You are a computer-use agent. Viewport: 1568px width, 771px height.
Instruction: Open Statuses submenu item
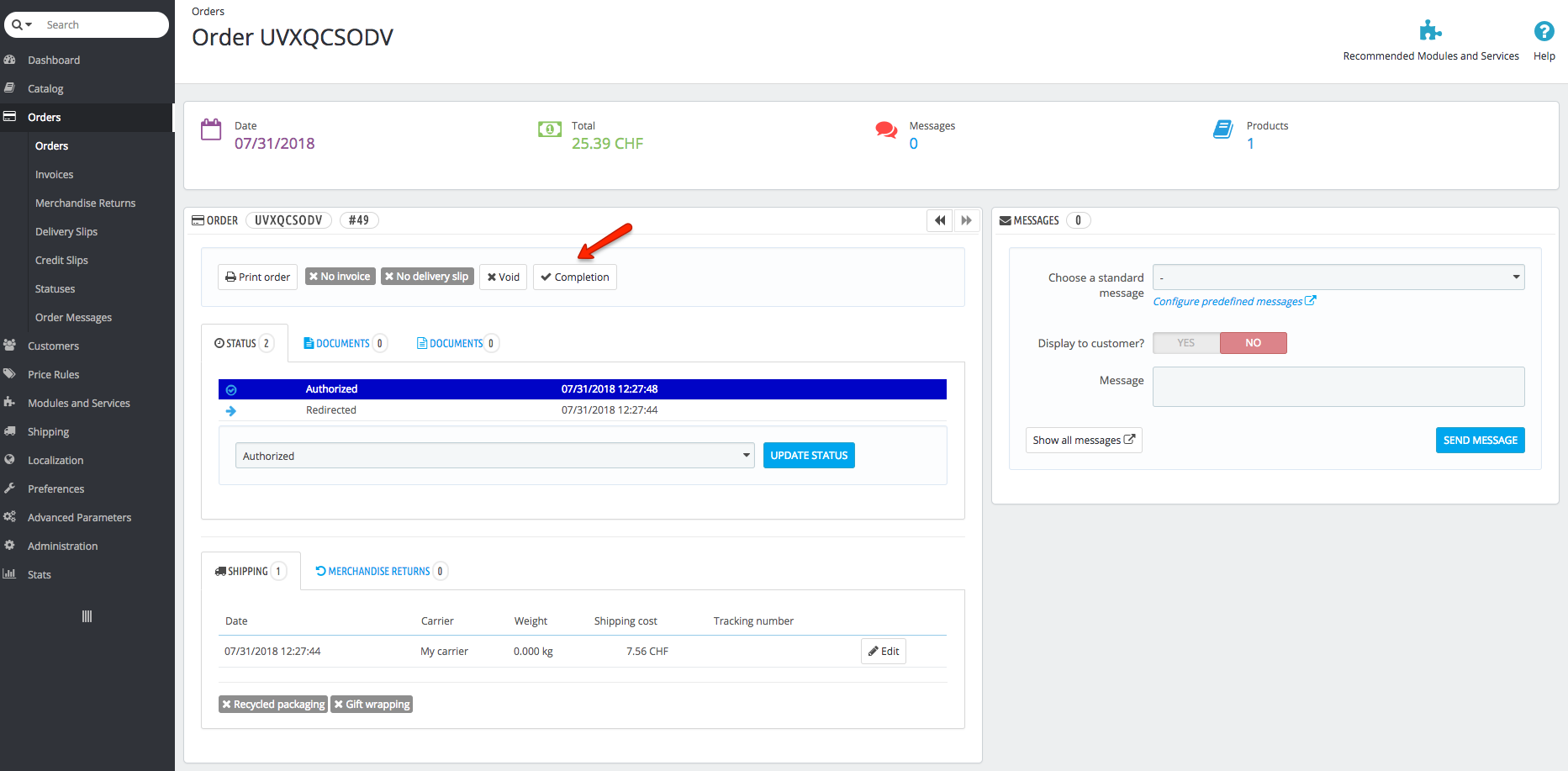click(x=55, y=288)
